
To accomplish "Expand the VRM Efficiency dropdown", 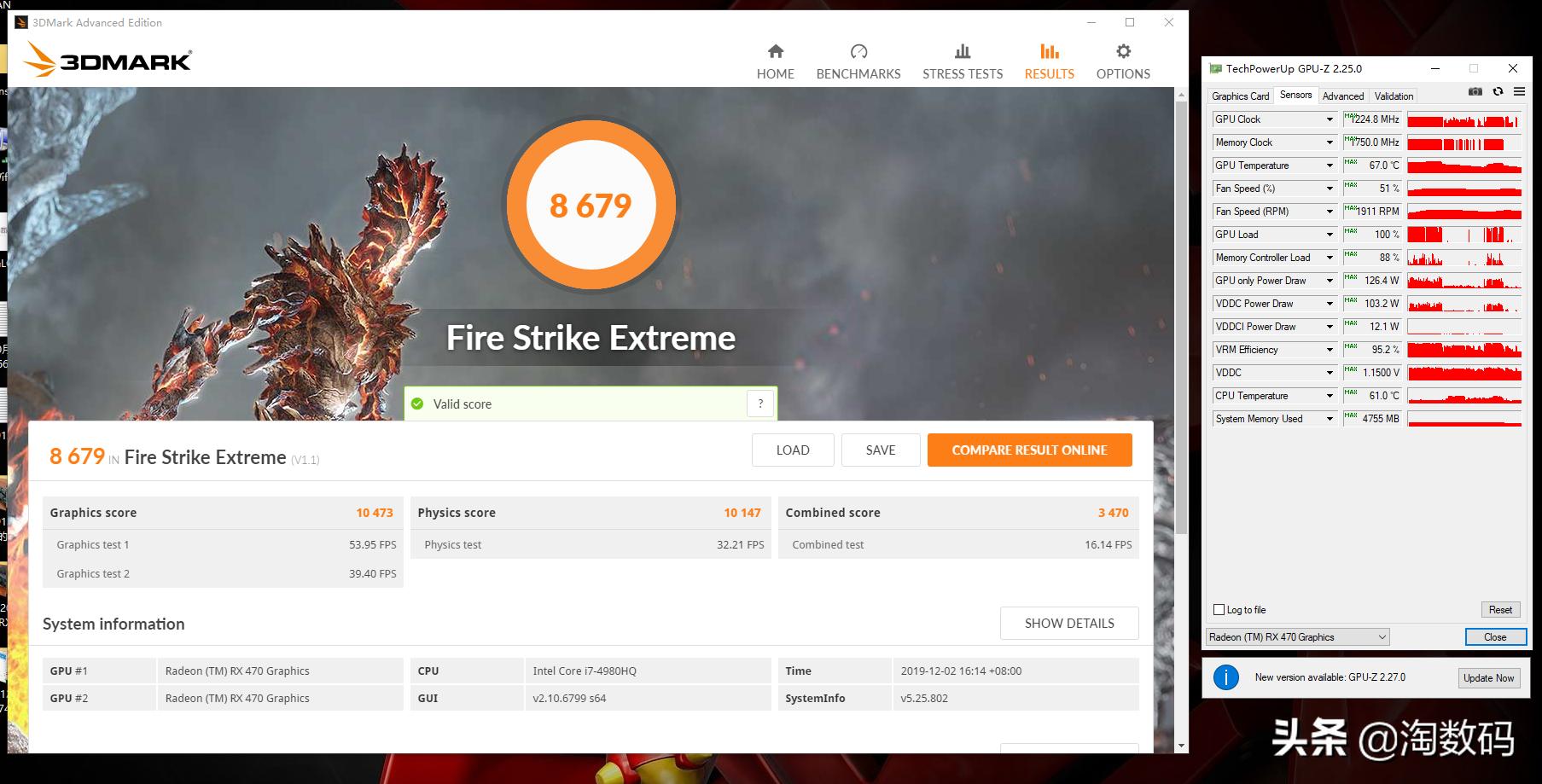I will coord(1330,350).
